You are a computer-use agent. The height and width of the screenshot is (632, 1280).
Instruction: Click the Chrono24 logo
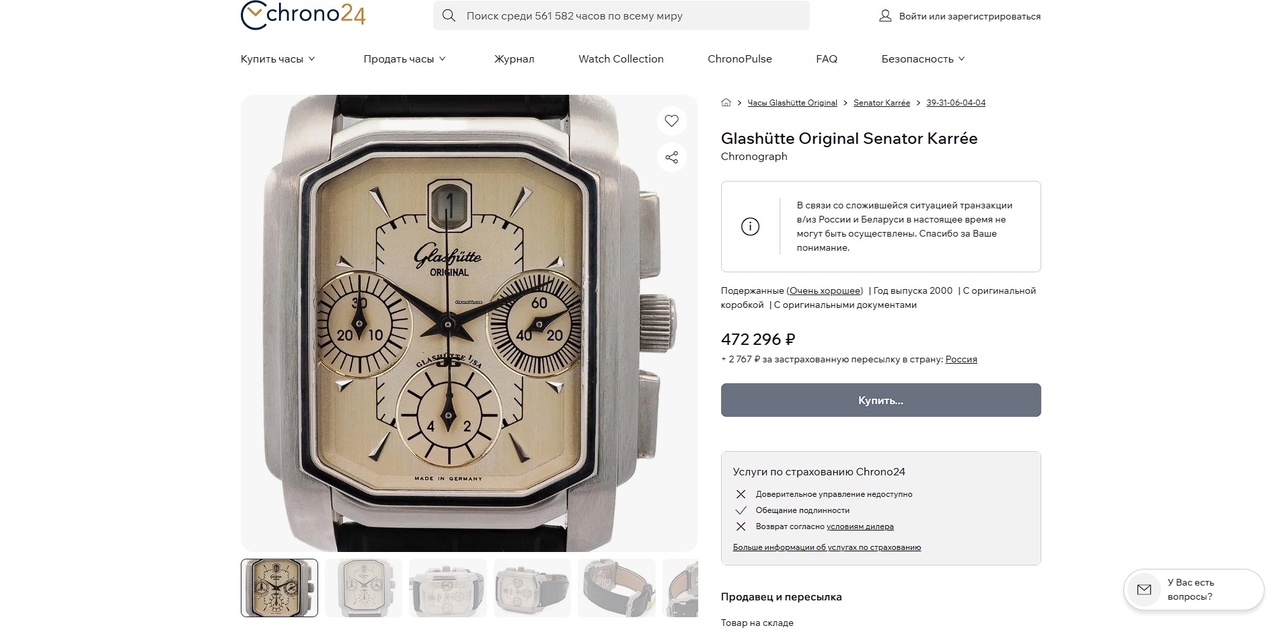(303, 14)
